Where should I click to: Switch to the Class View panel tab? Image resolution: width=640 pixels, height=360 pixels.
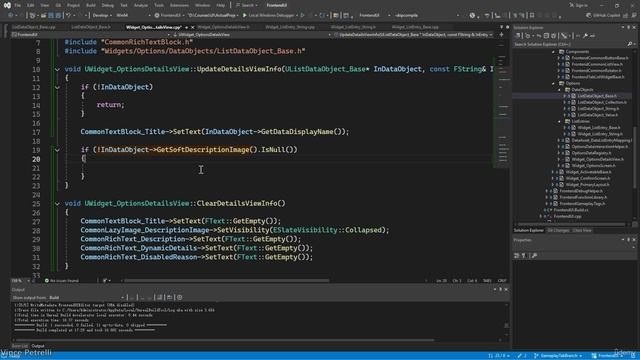point(582,230)
